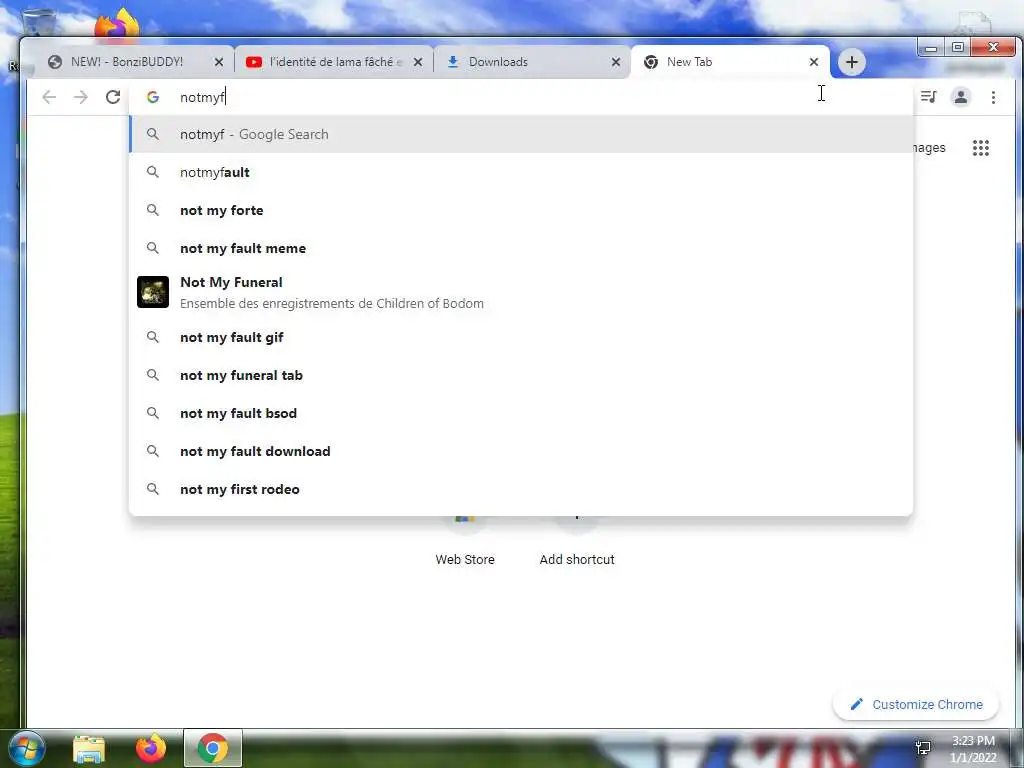The width and height of the screenshot is (1024, 768).
Task: Close the New Tab tab
Action: click(x=814, y=62)
